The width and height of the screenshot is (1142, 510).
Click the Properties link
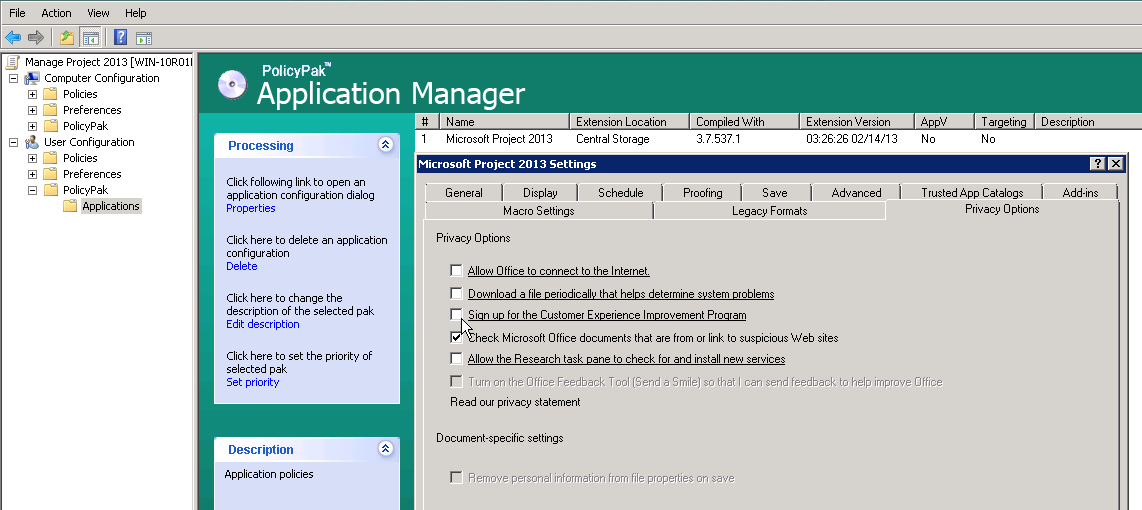[x=251, y=208]
